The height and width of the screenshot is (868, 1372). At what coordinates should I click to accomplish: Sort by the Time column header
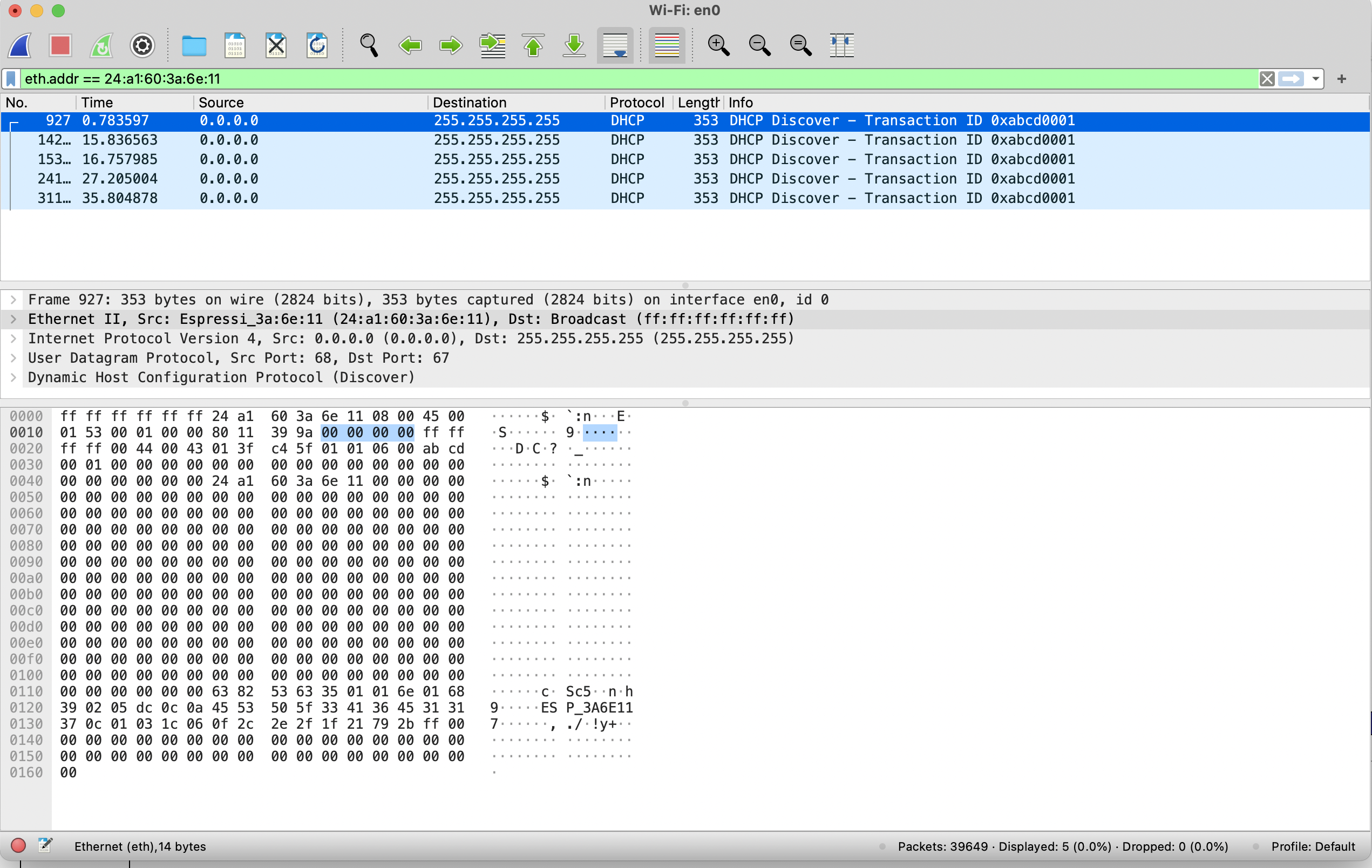98,103
